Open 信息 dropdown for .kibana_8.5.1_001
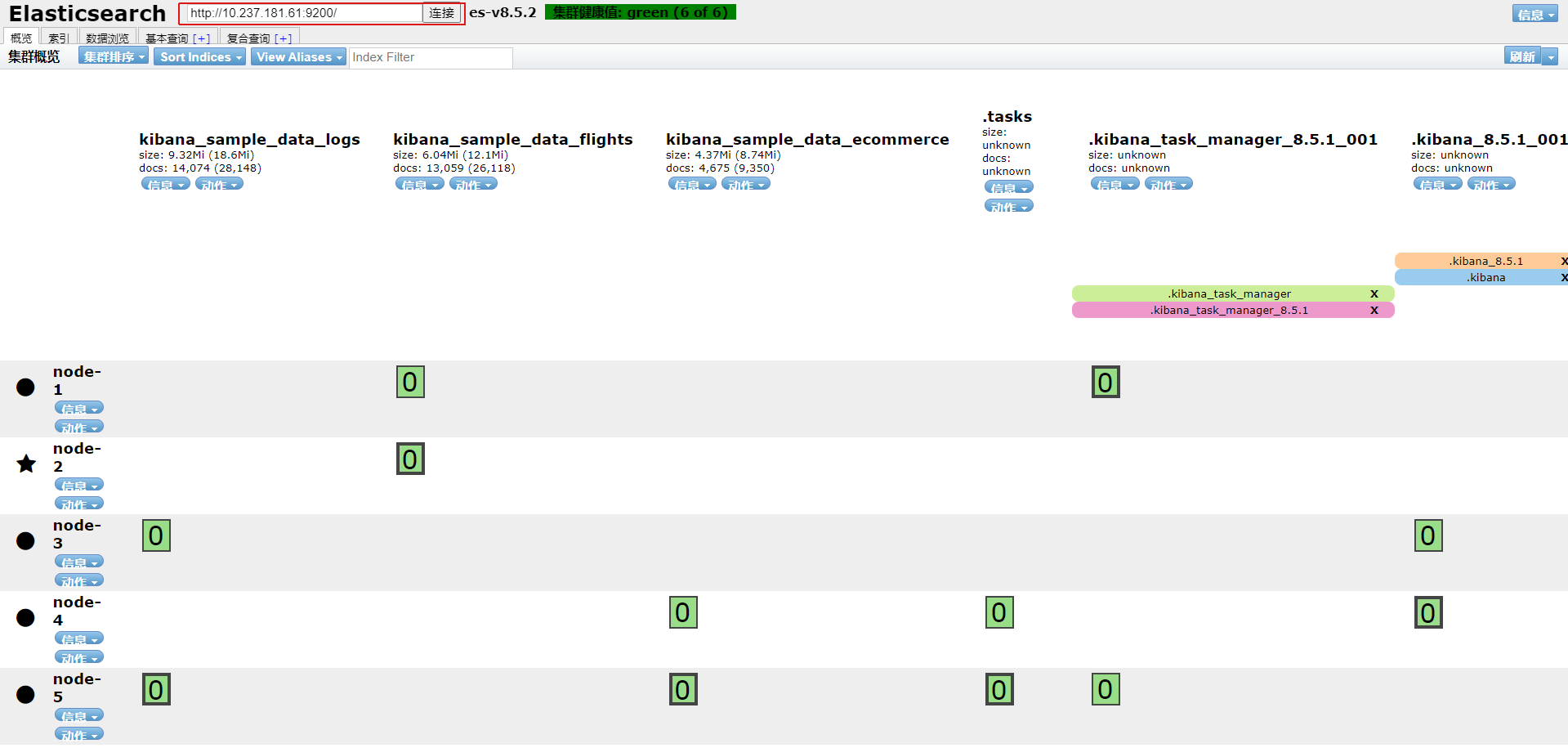 pyautogui.click(x=1438, y=184)
